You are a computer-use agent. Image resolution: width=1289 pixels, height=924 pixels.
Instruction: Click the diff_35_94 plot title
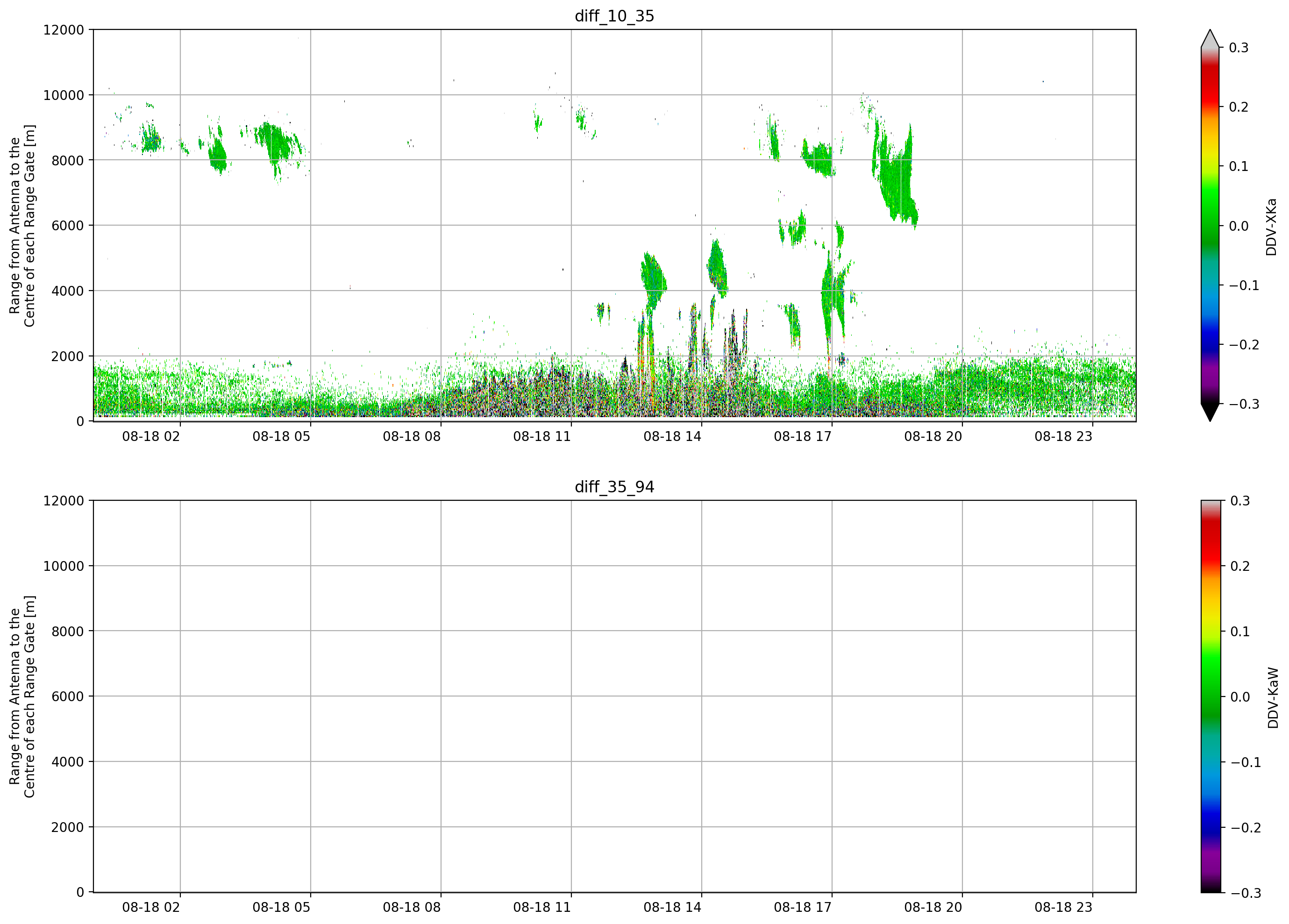point(614,487)
